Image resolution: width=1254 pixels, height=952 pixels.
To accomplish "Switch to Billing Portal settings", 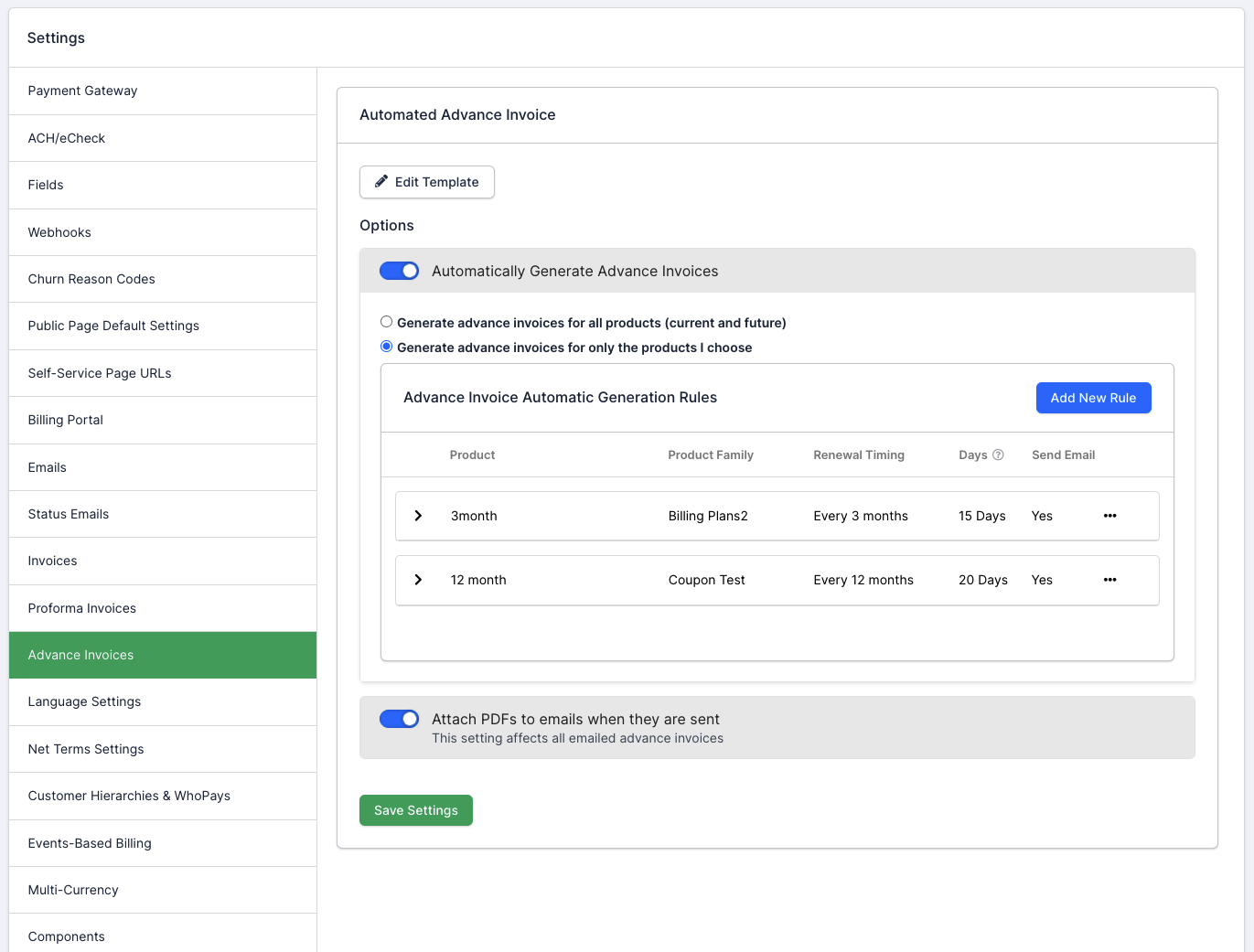I will [65, 420].
